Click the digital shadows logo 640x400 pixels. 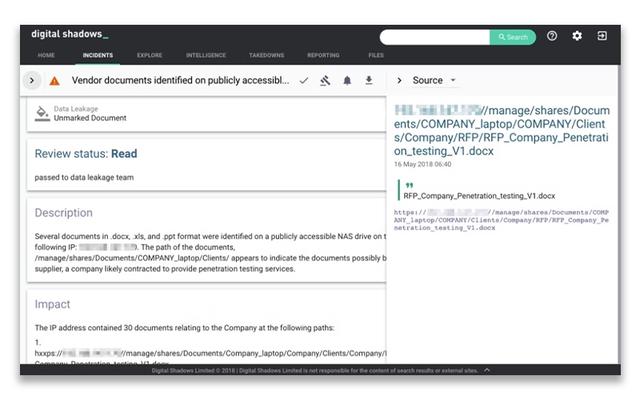pos(69,34)
